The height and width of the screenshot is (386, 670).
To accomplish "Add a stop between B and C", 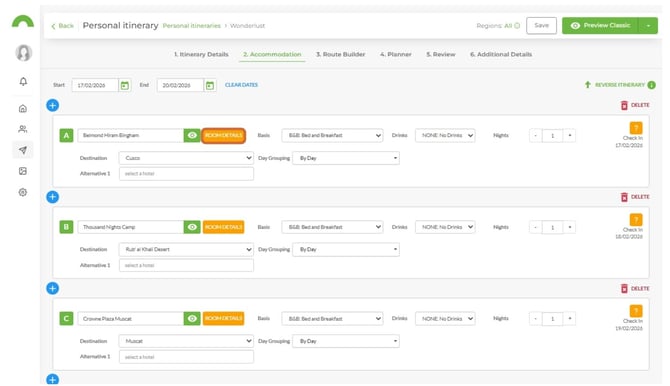I will [53, 289].
